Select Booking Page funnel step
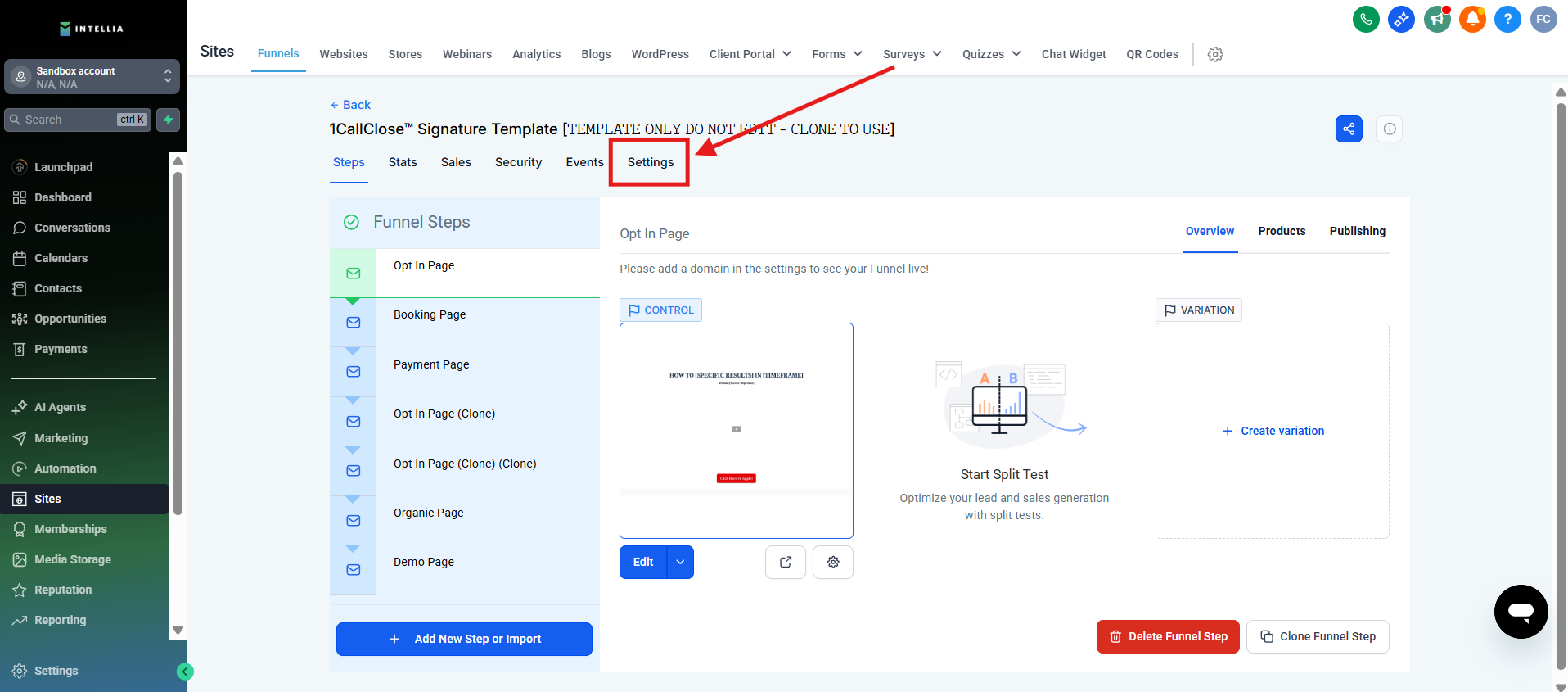 [430, 314]
